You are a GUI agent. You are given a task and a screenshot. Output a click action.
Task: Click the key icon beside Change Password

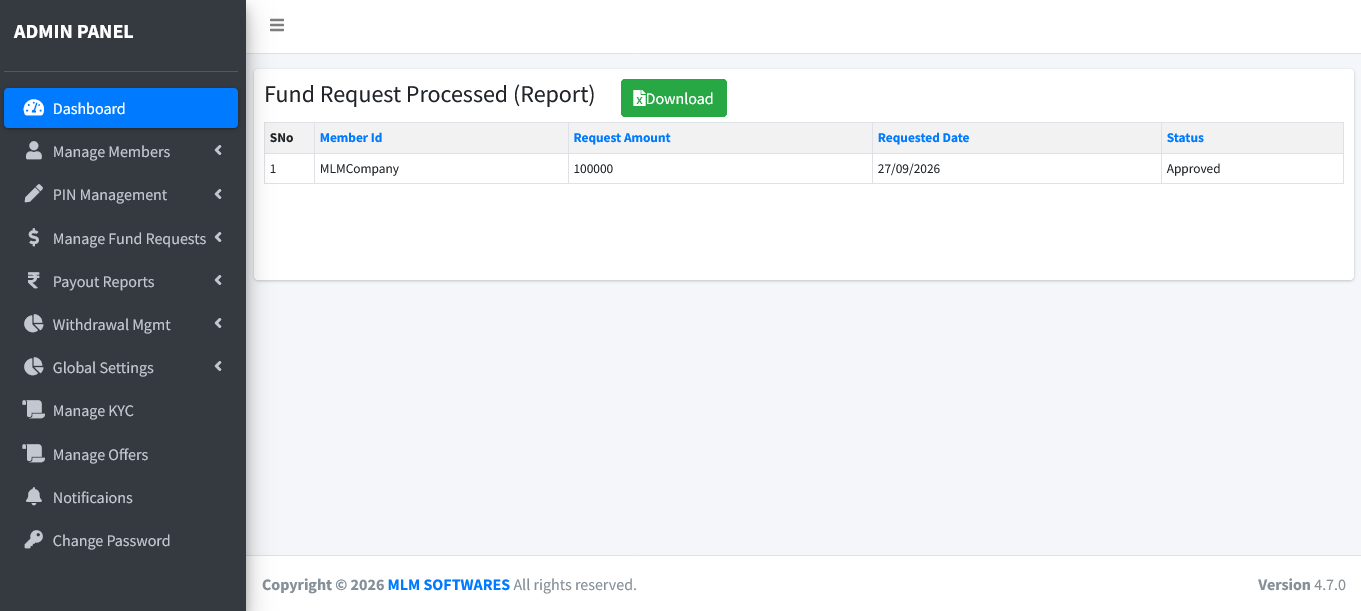(x=34, y=540)
